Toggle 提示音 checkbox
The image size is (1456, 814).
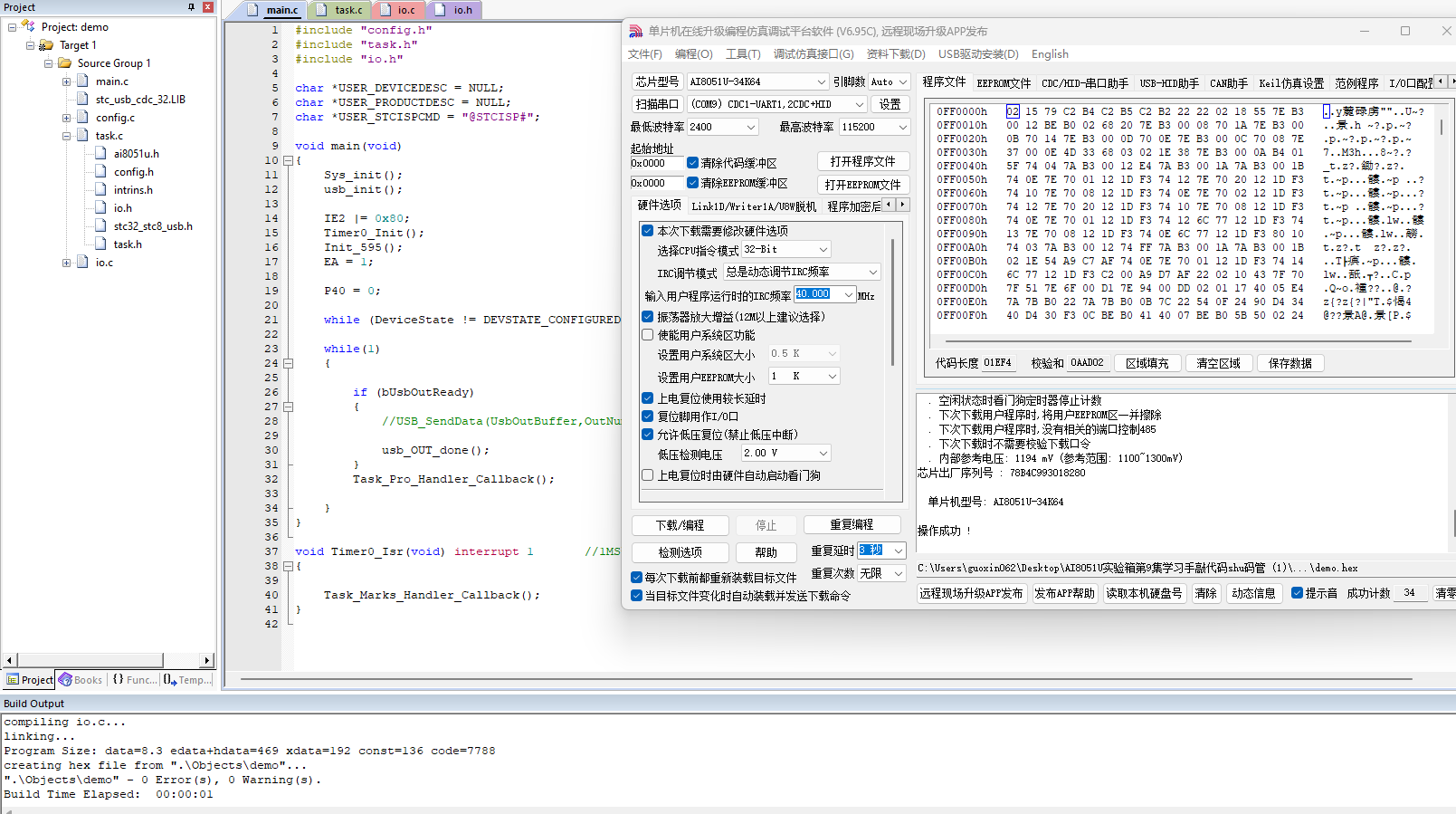[1297, 593]
